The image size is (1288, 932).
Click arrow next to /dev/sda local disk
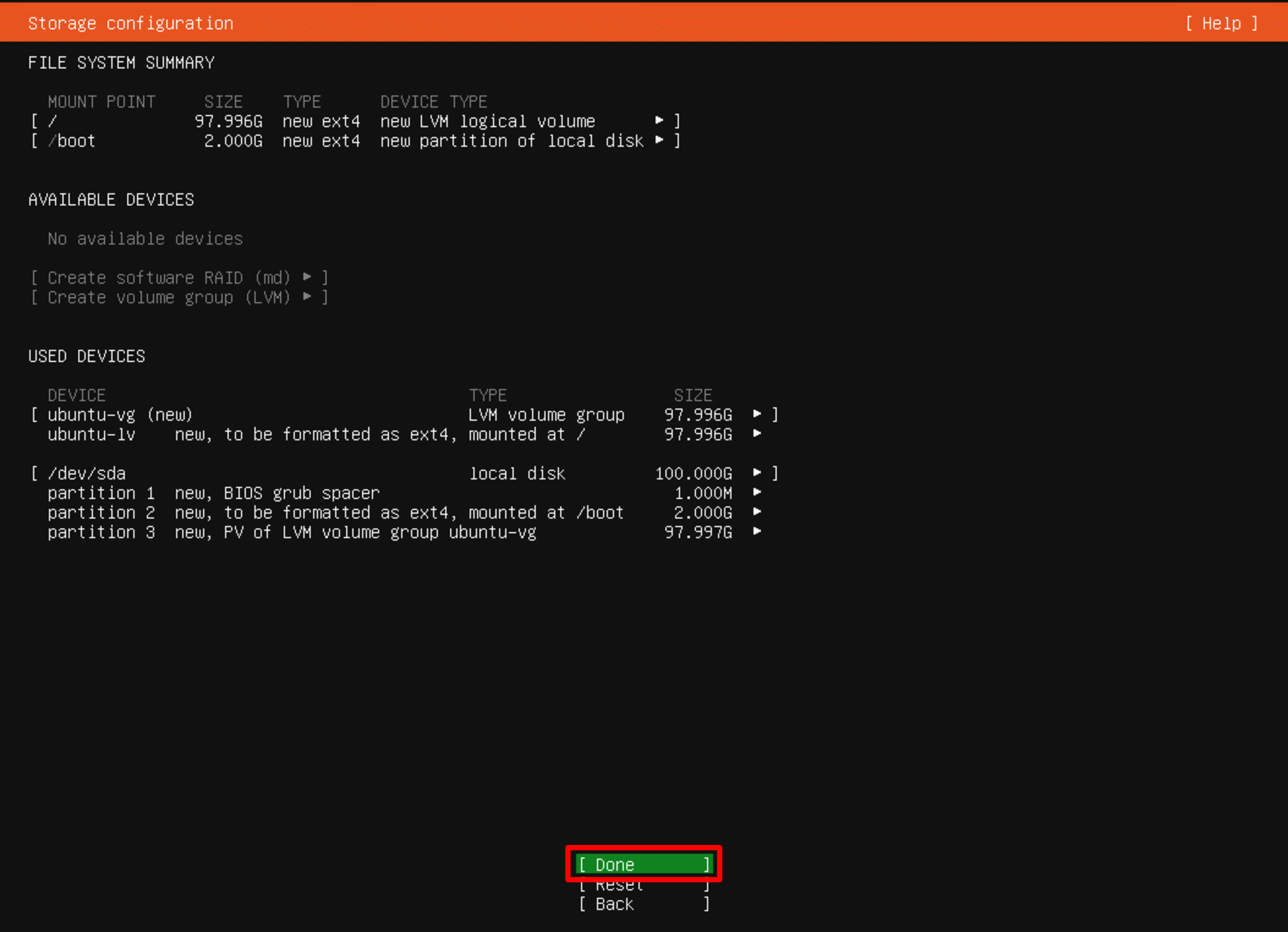coord(757,473)
